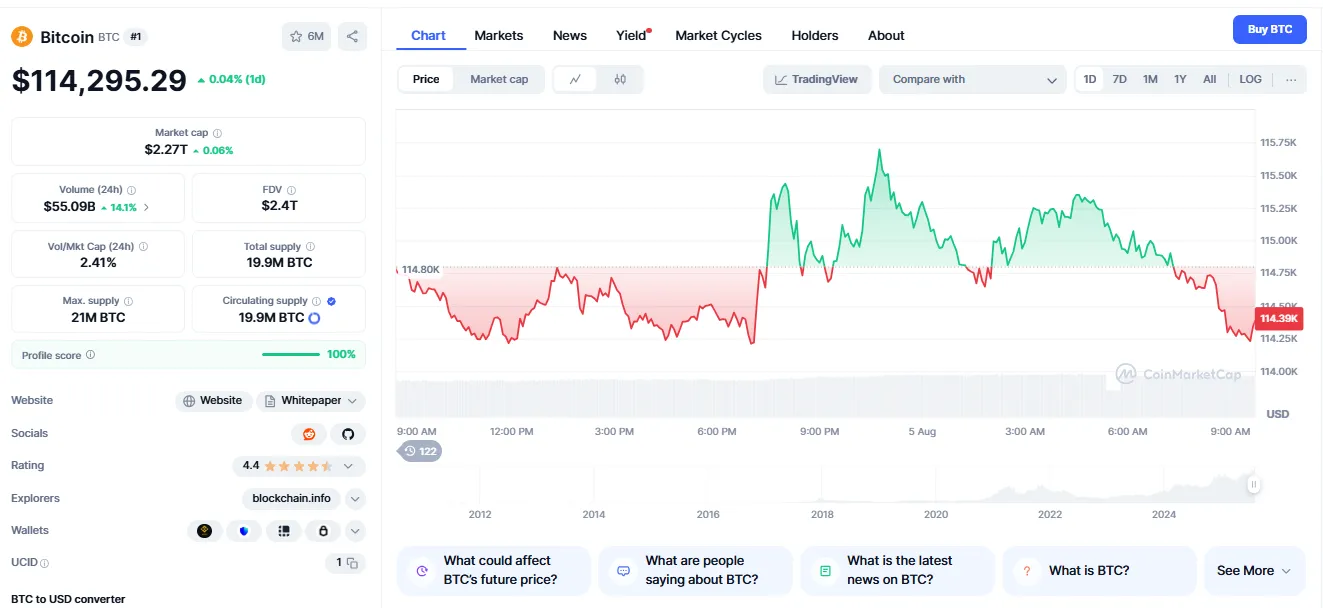The image size is (1323, 608).
Task: Click the GitHub icon under Socials
Action: click(348, 433)
